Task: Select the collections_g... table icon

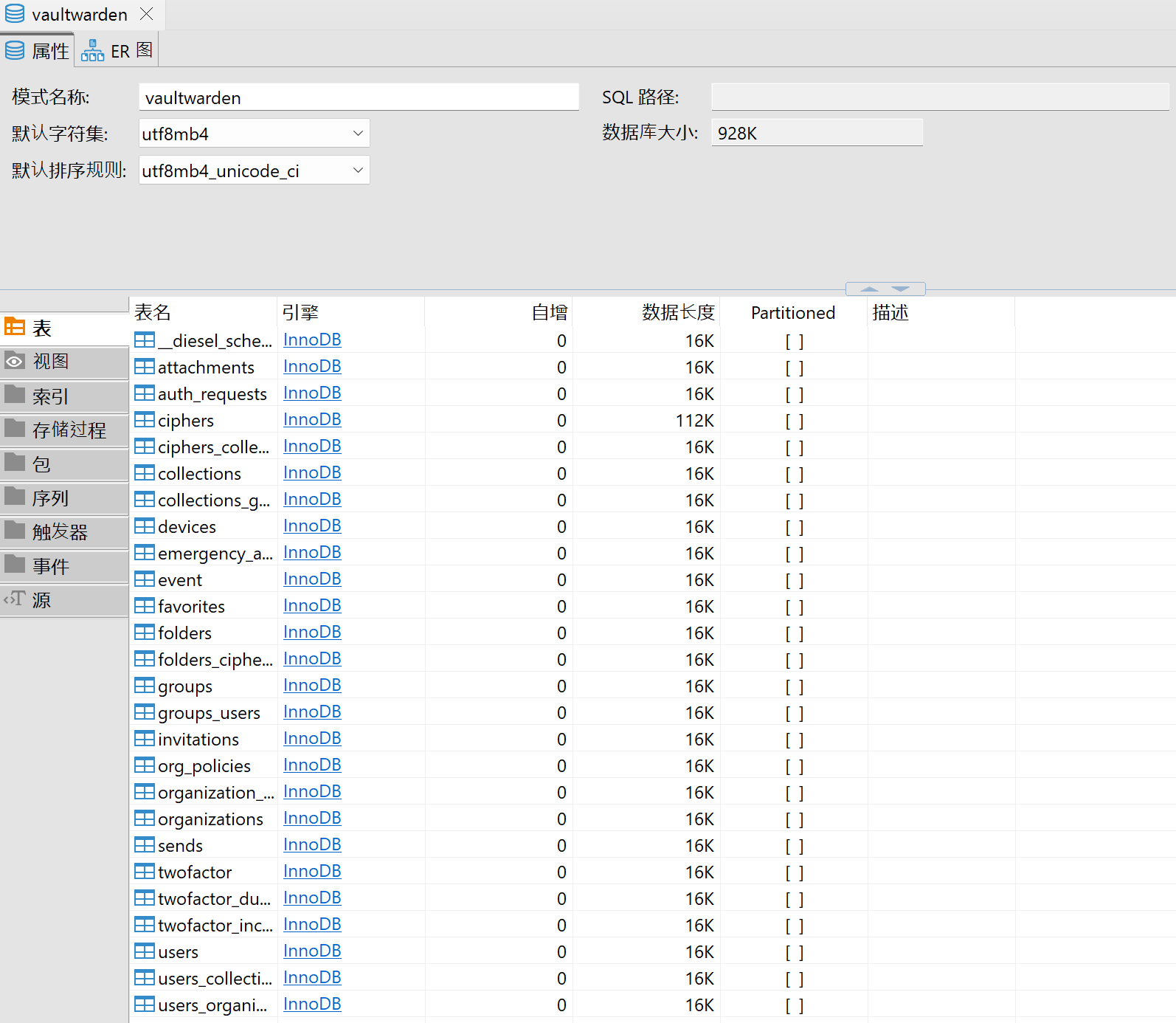Action: (145, 500)
